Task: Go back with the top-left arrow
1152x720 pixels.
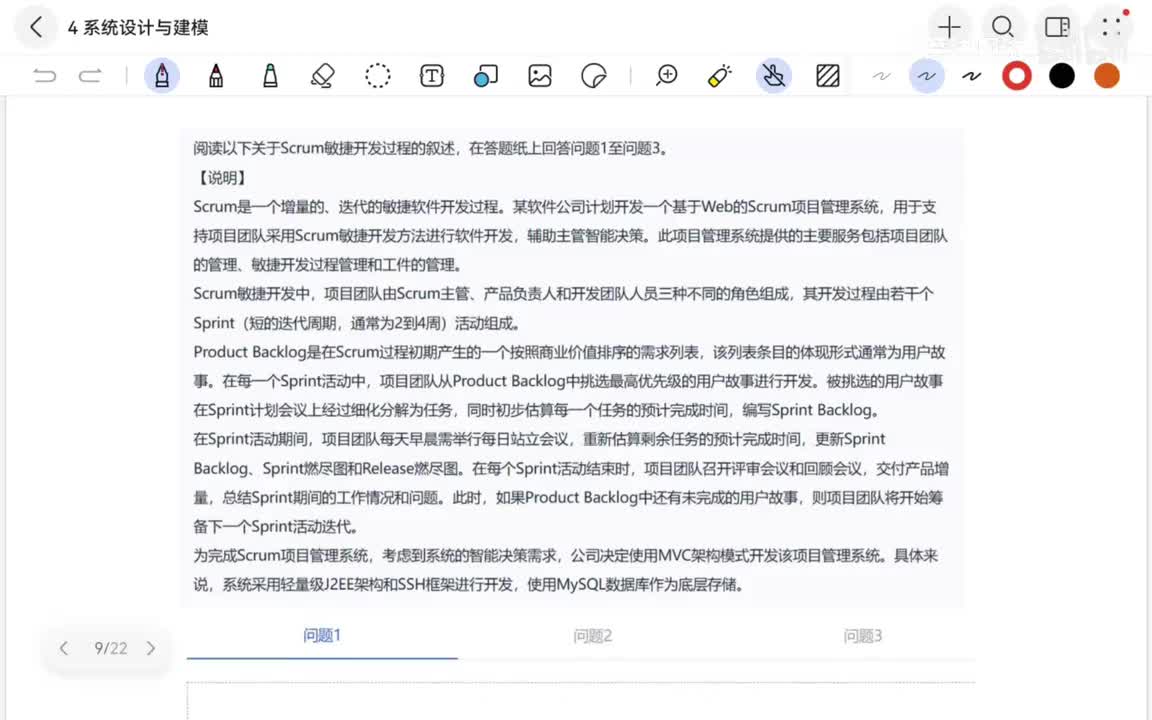Action: (x=36, y=28)
